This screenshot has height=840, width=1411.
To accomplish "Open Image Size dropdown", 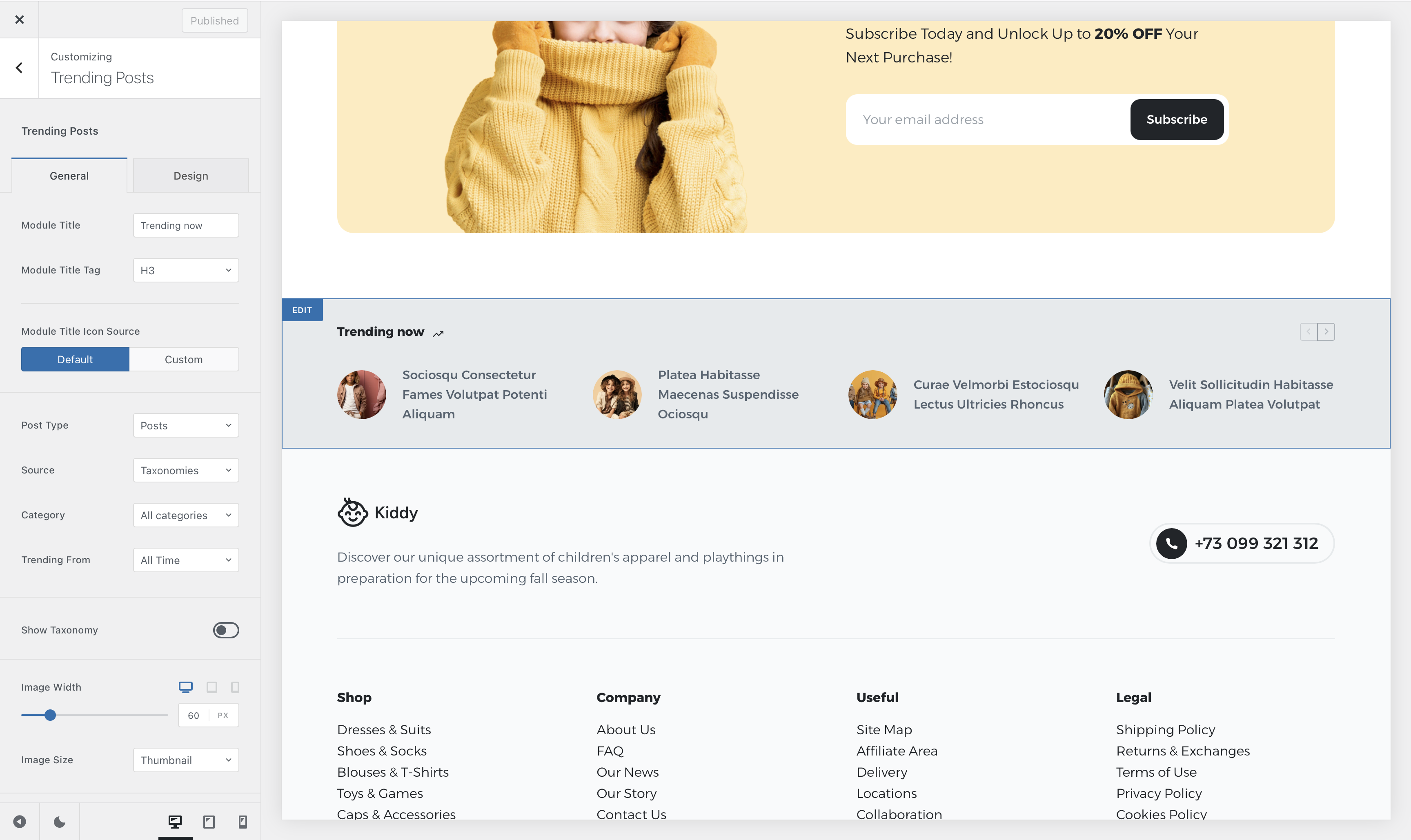I will tap(186, 760).
